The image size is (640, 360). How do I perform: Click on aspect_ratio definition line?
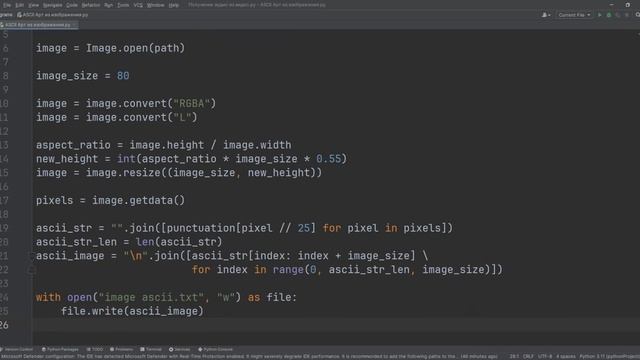pos(164,145)
